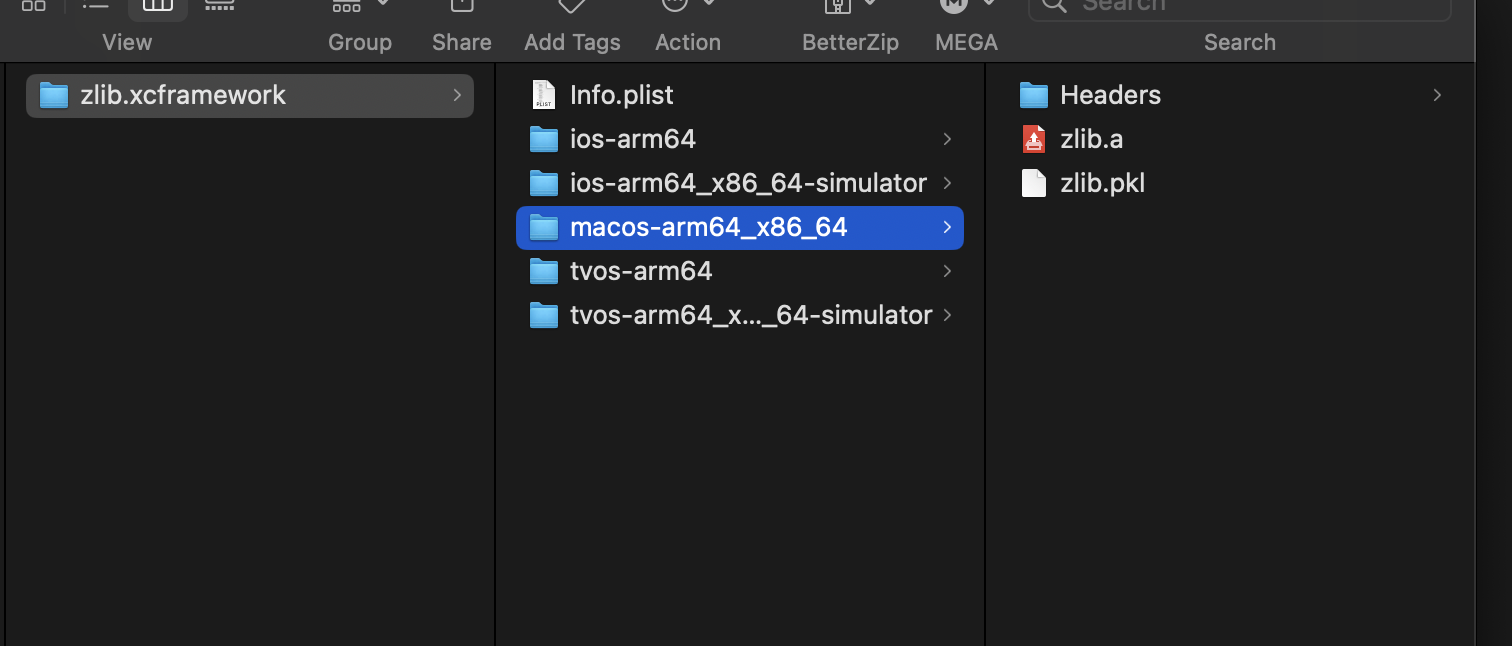
Task: Open the Group dropdown arrow
Action: click(x=383, y=4)
